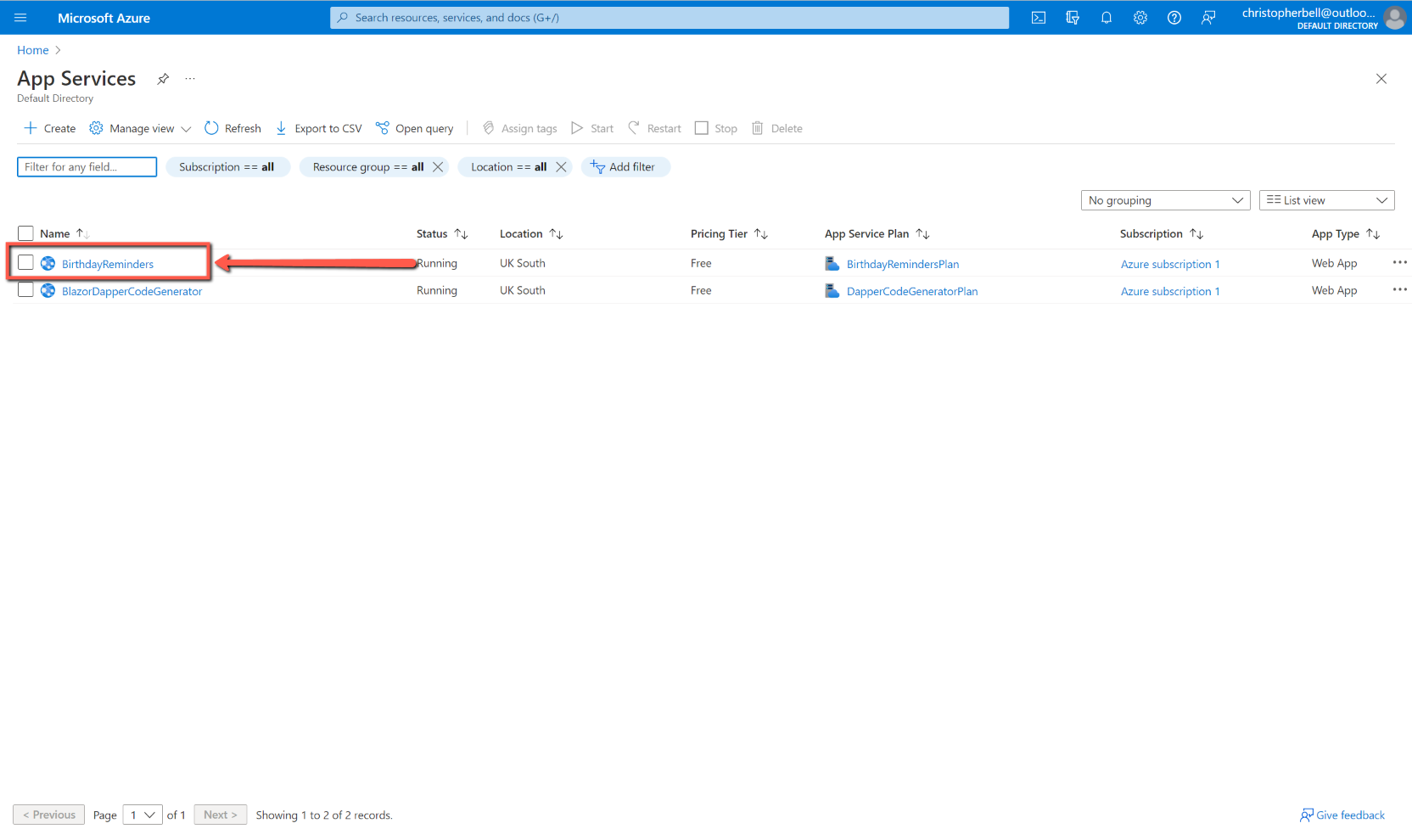Select Export to CSV
The width and height of the screenshot is (1412, 840).
318,128
